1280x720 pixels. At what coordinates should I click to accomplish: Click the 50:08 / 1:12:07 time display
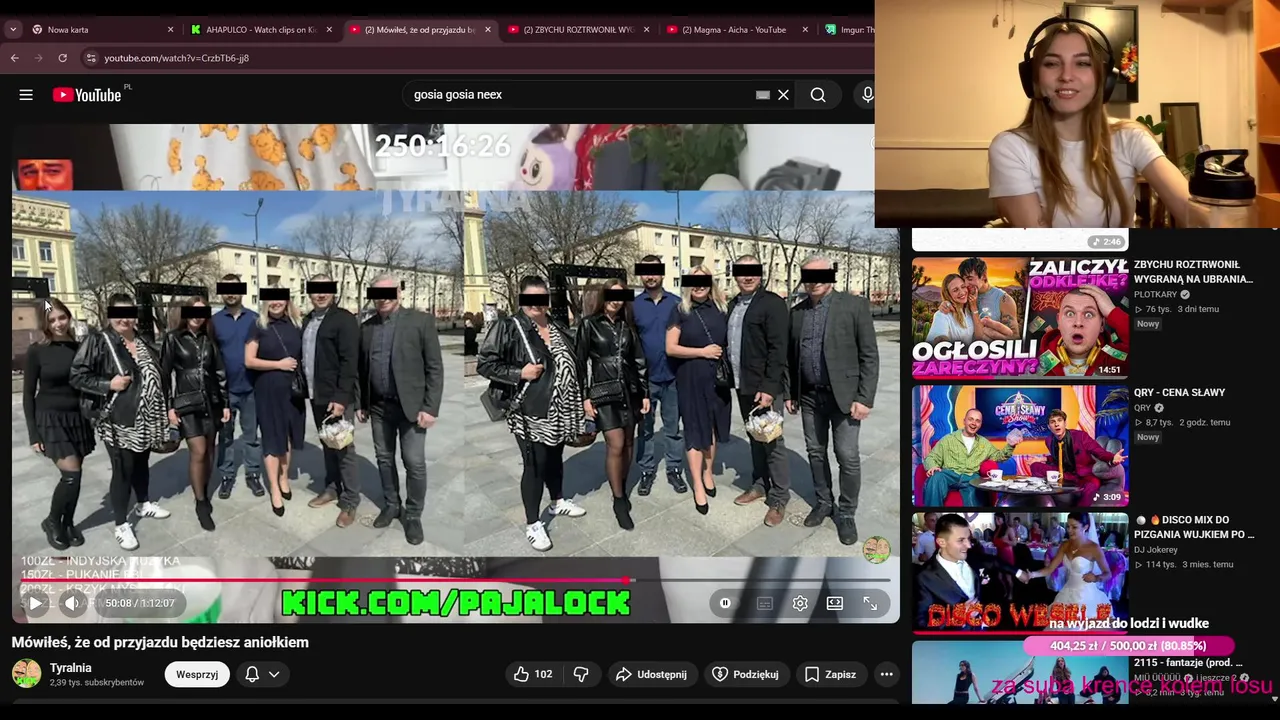[140, 603]
